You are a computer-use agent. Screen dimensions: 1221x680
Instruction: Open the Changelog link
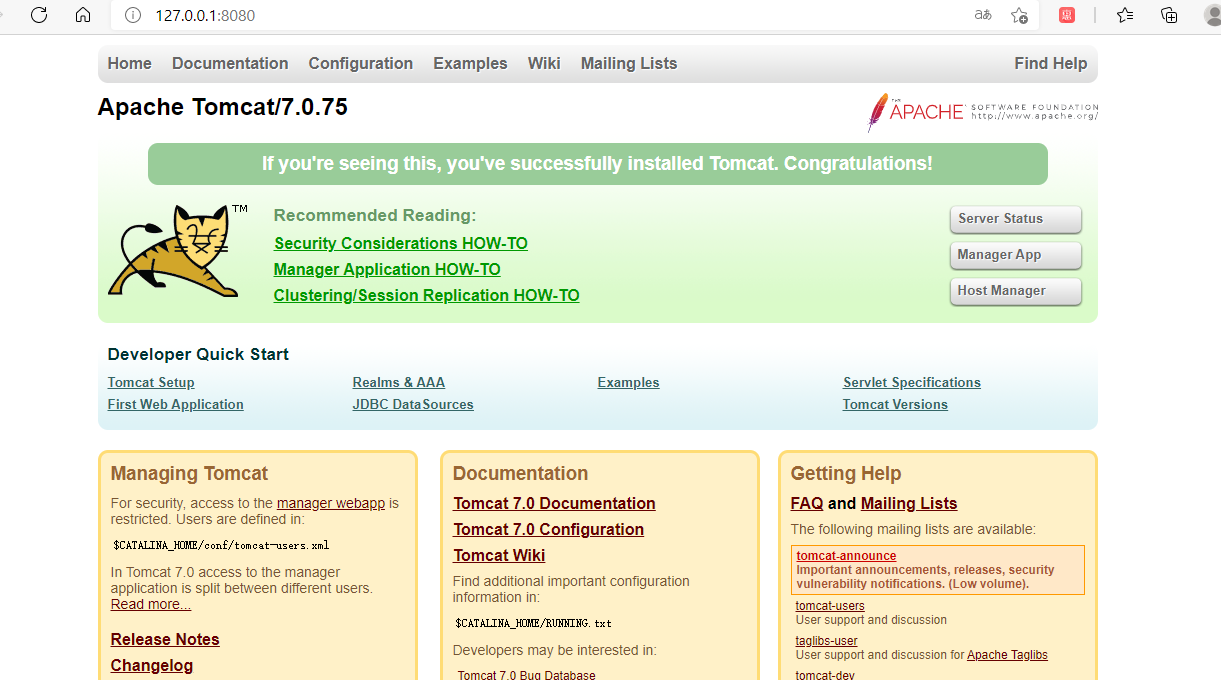pyautogui.click(x=152, y=665)
